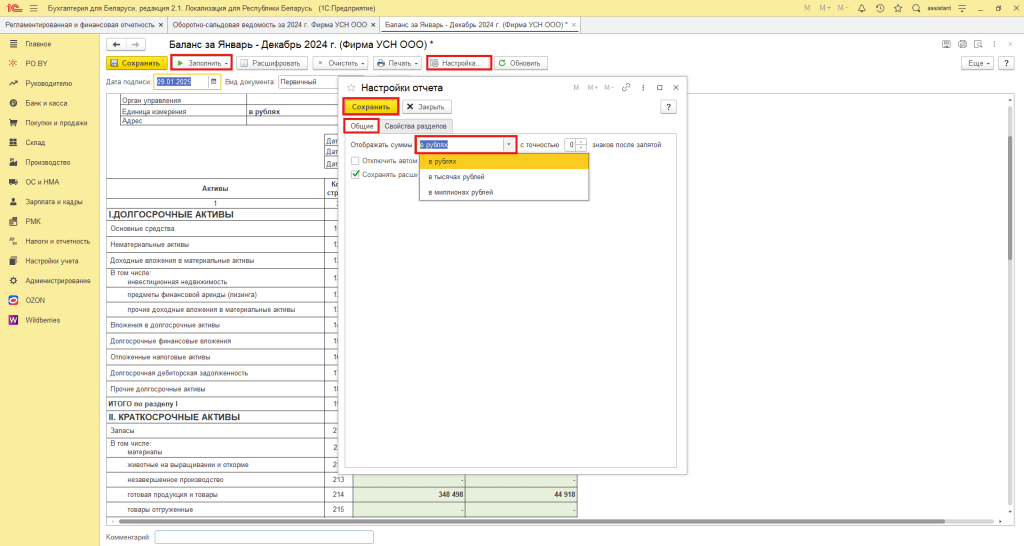The image size is (1024, 546).
Task: Choose в рублях from dropdown list
Action: 504,161
